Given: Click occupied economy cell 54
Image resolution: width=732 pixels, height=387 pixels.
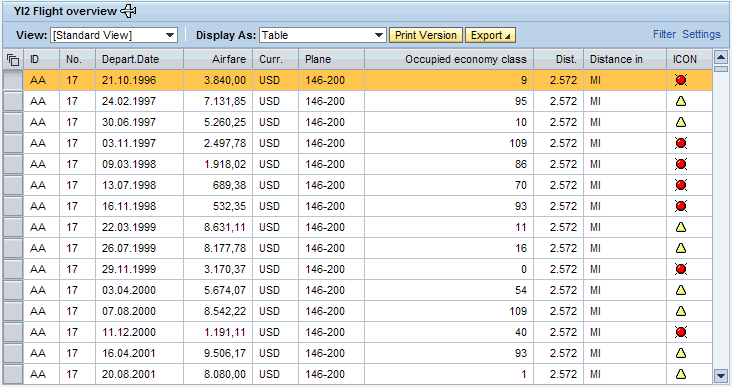Looking at the screenshot, I should 449,290.
